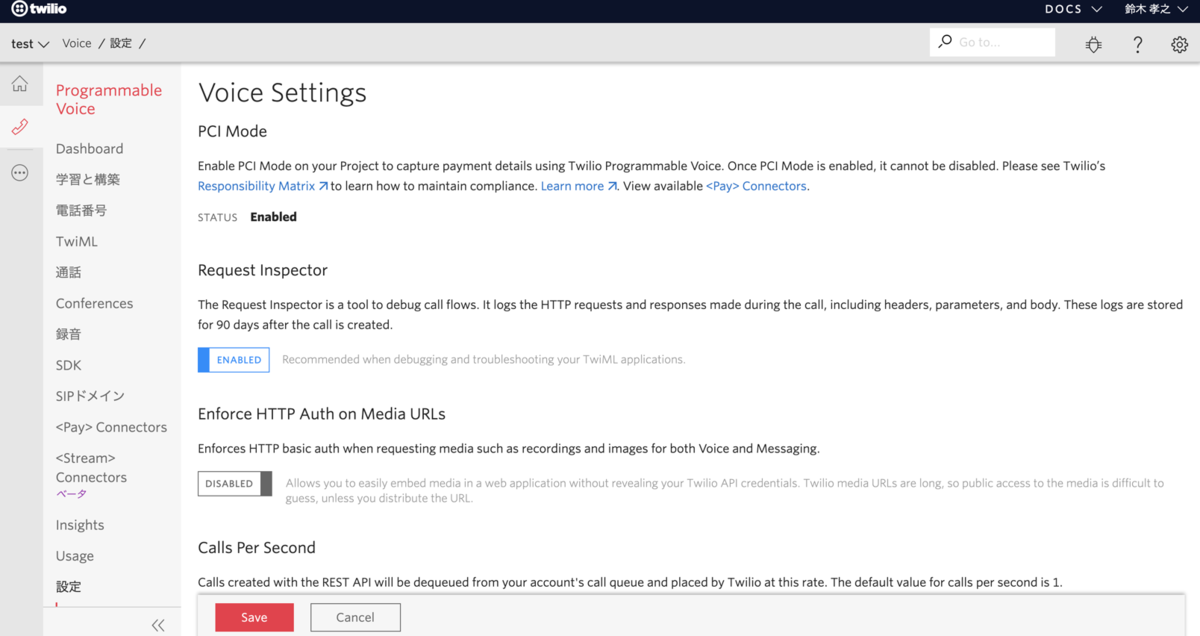Toggle Request Inspector ENABLED switch
The width and height of the screenshot is (1200, 636).
tap(234, 360)
